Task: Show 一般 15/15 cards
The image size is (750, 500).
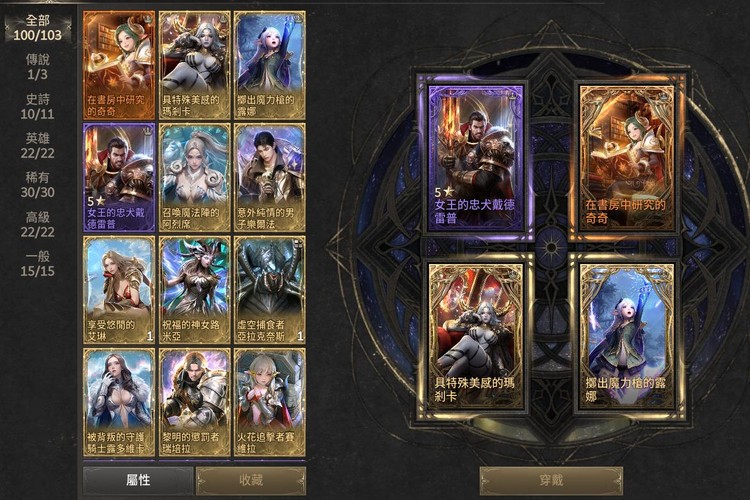Action: click(x=38, y=264)
